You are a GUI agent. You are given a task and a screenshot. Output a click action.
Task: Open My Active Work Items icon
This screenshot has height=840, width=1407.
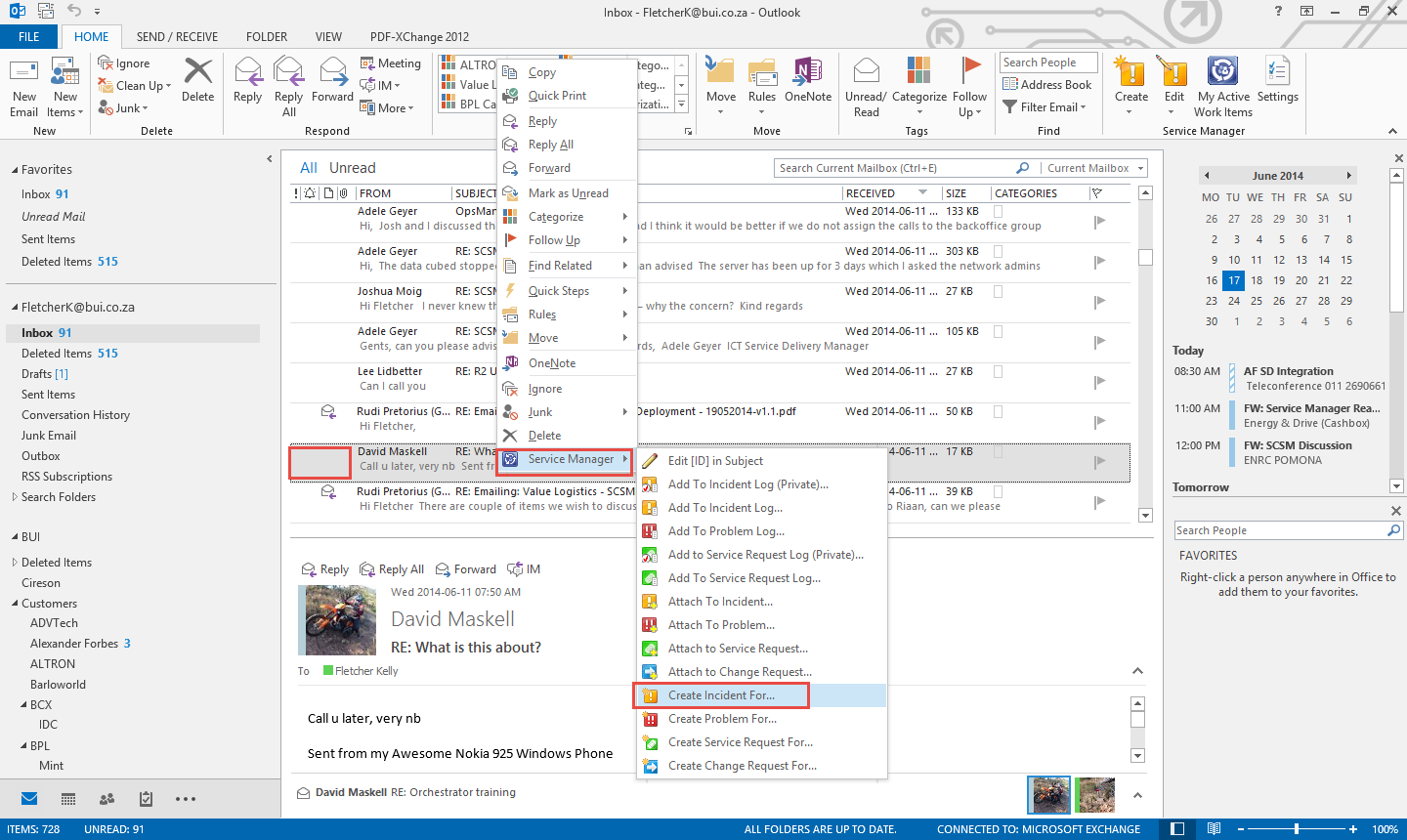click(x=1222, y=72)
